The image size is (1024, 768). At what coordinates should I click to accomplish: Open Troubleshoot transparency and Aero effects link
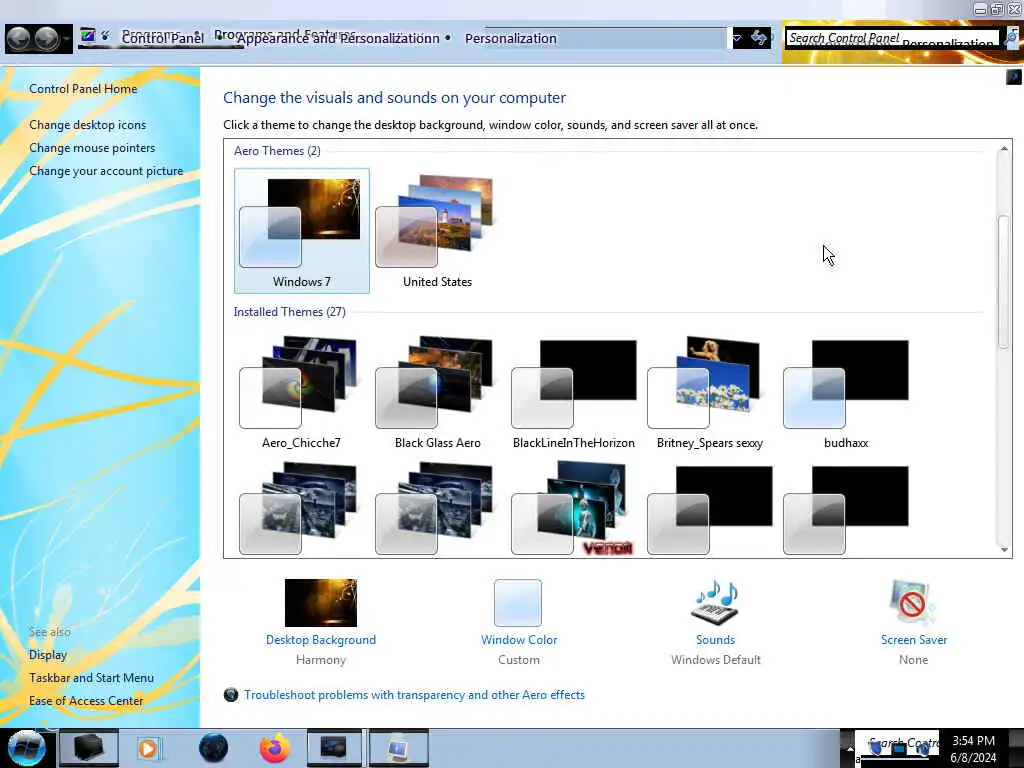point(414,695)
